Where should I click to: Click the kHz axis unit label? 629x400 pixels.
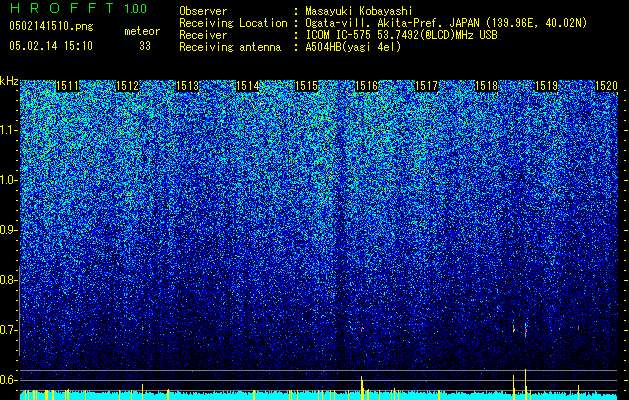[9, 81]
